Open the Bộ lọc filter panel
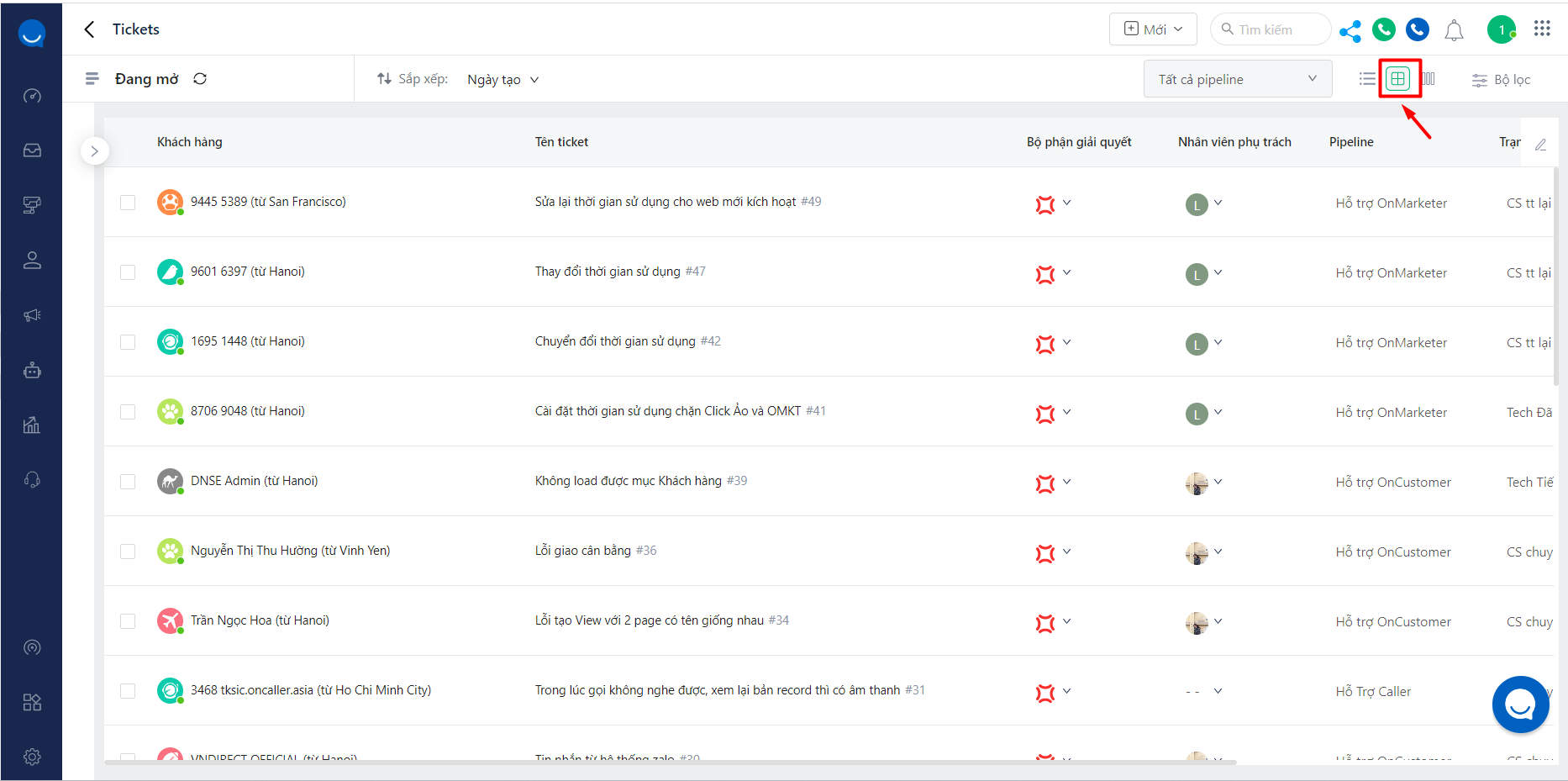1568x781 pixels. coord(1501,80)
